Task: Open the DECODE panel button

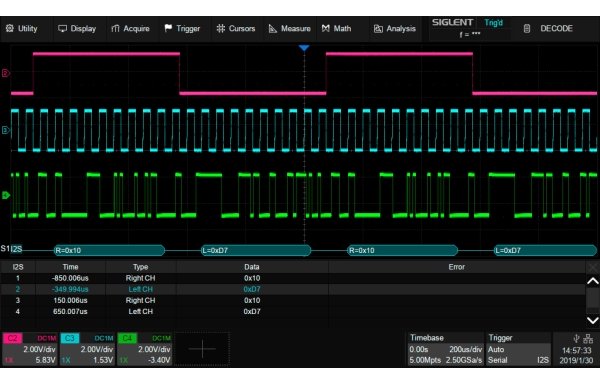Action: click(548, 29)
